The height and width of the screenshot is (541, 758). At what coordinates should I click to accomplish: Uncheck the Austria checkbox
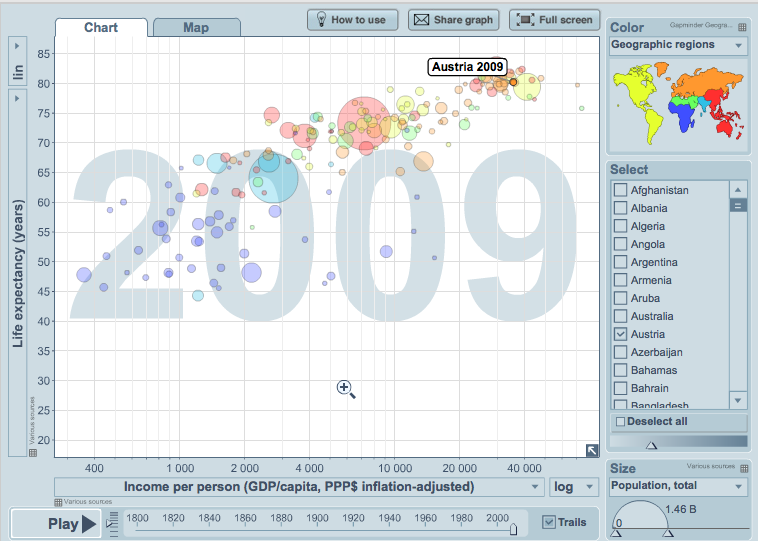[620, 334]
